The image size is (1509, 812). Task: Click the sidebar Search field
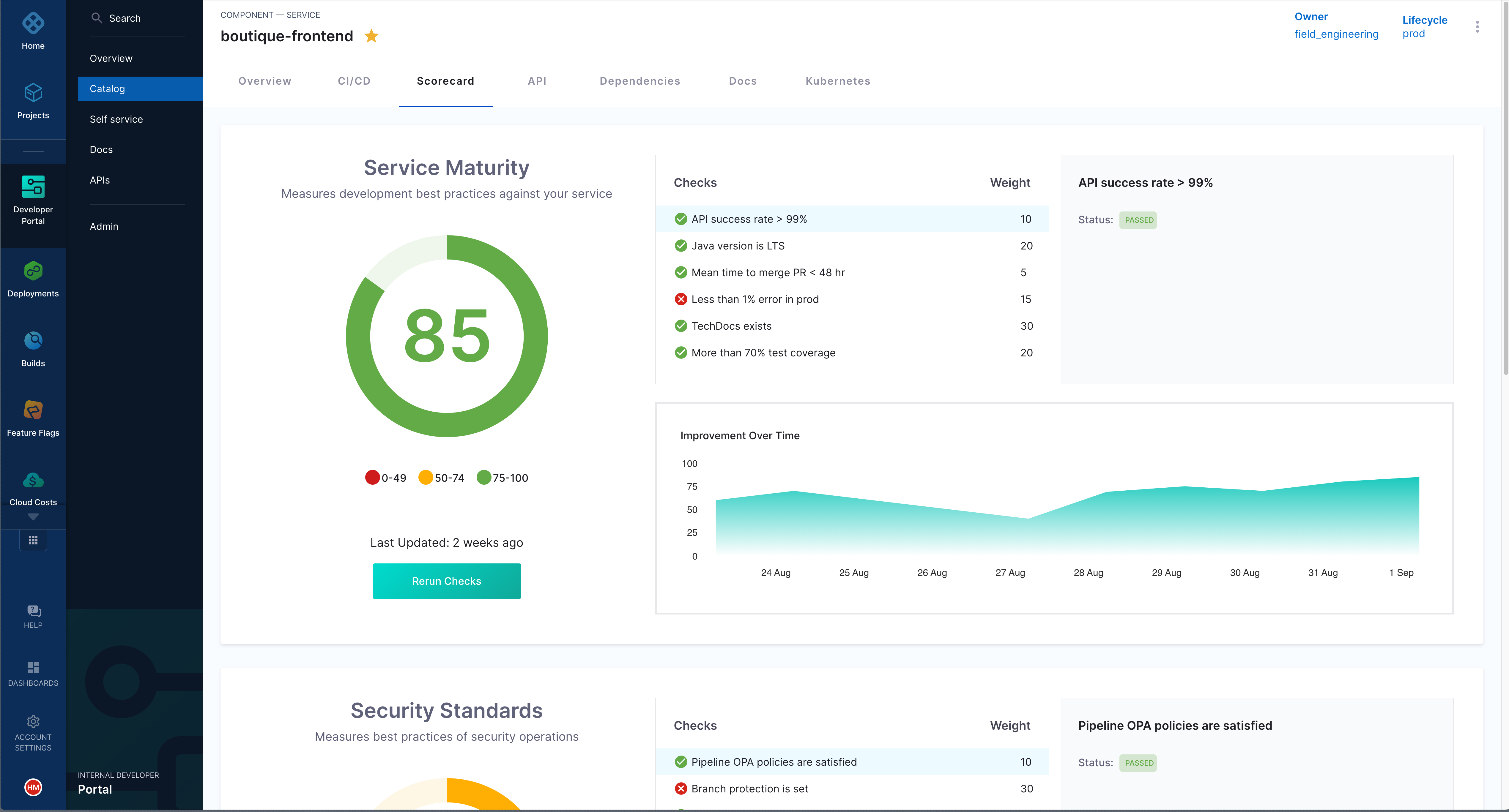[x=125, y=18]
